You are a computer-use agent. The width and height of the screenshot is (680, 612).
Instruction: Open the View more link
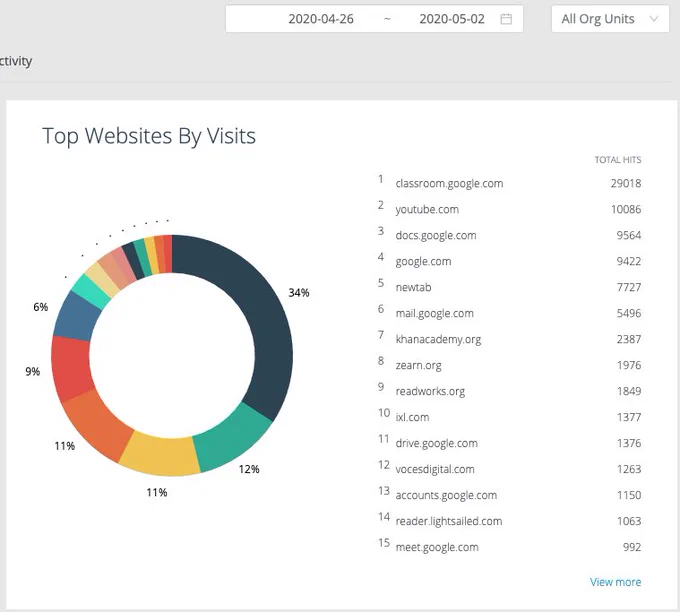coord(615,582)
